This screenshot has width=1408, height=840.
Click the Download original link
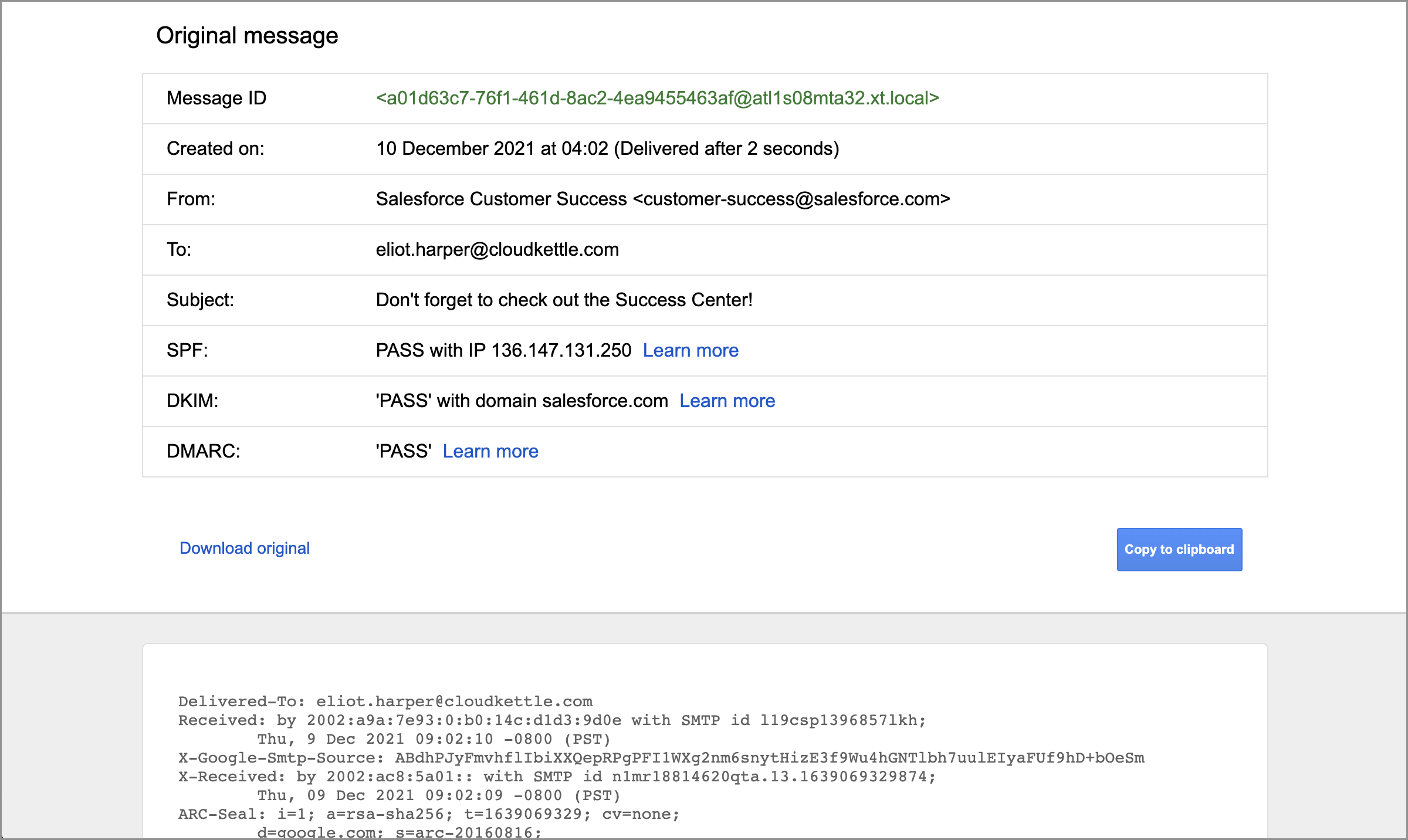coord(245,548)
